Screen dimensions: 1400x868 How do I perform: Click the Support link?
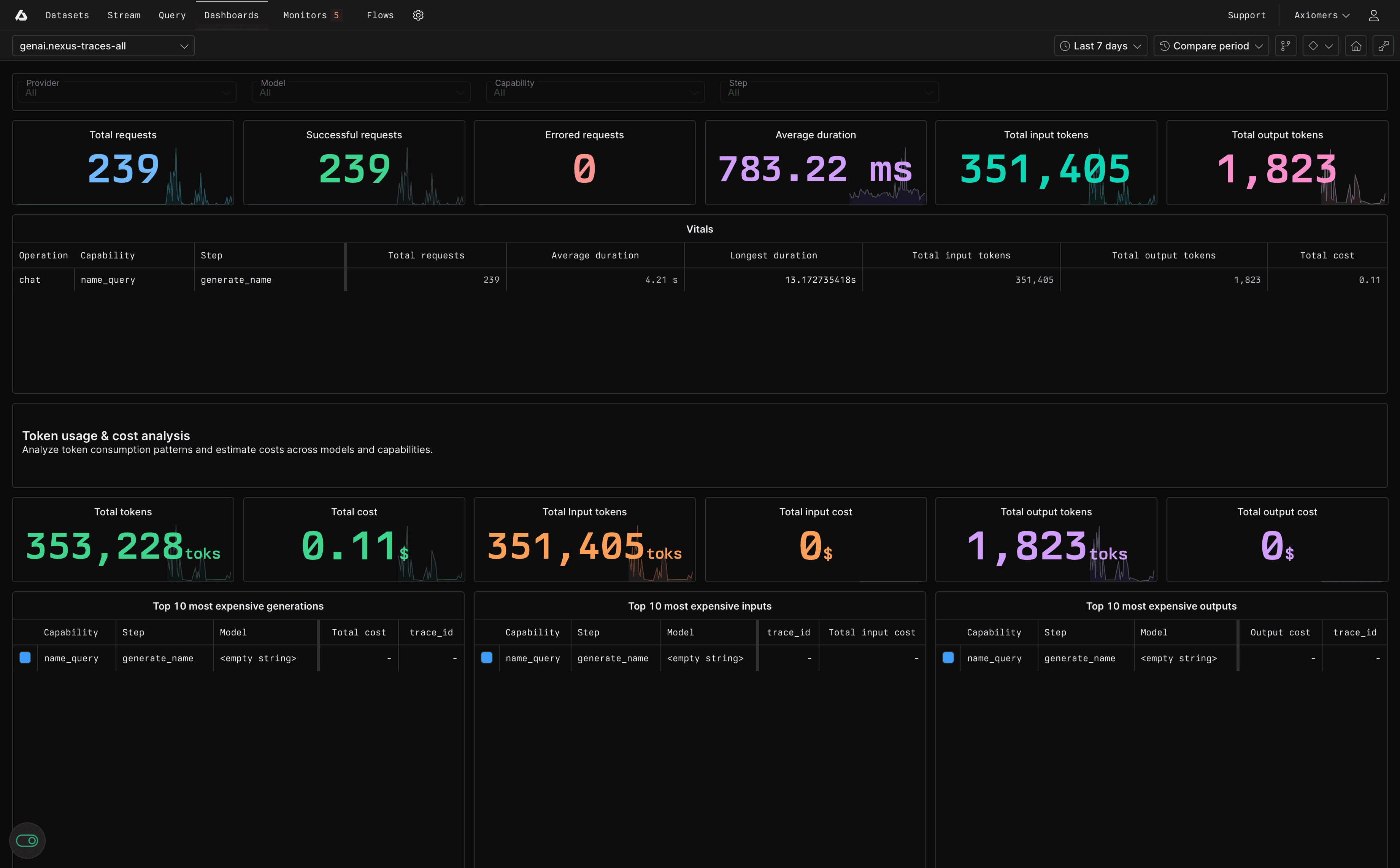1246,16
